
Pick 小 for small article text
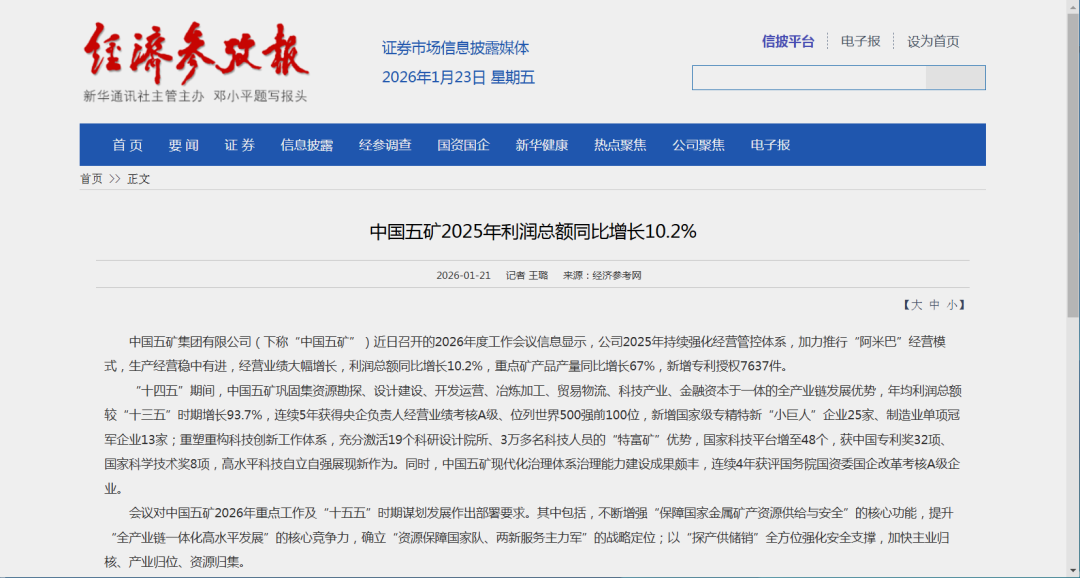(955, 304)
